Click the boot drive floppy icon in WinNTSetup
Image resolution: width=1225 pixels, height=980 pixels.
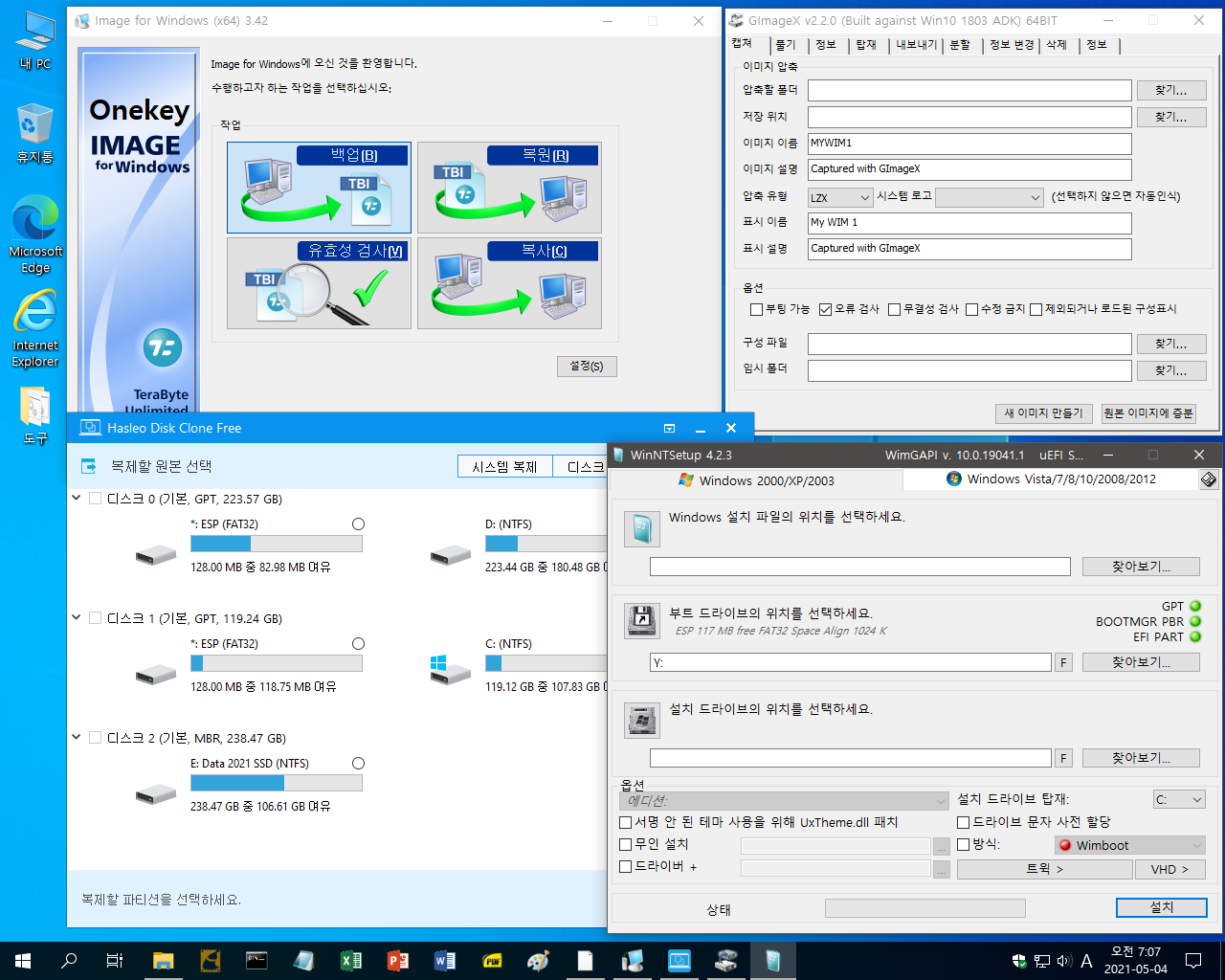pos(641,621)
